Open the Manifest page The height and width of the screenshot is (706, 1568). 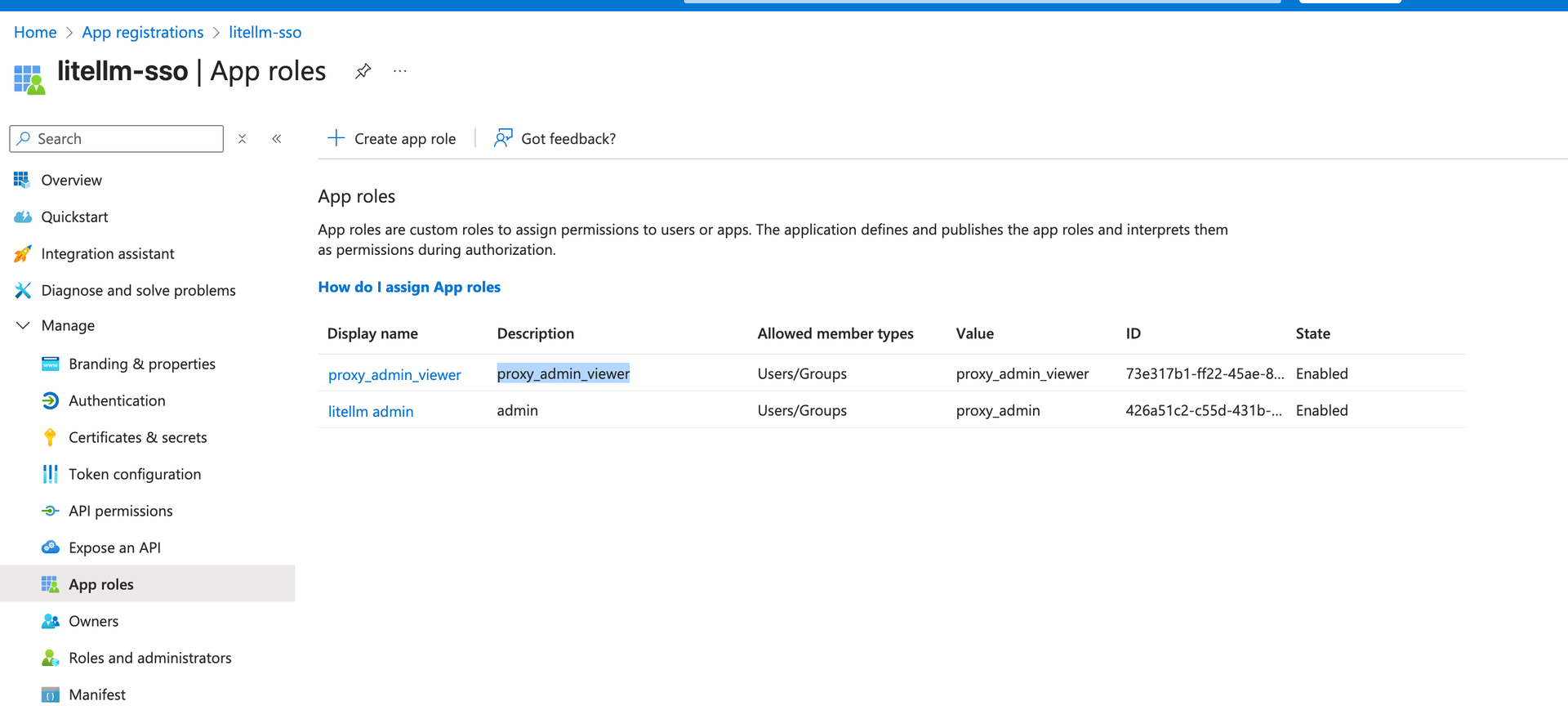point(97,695)
